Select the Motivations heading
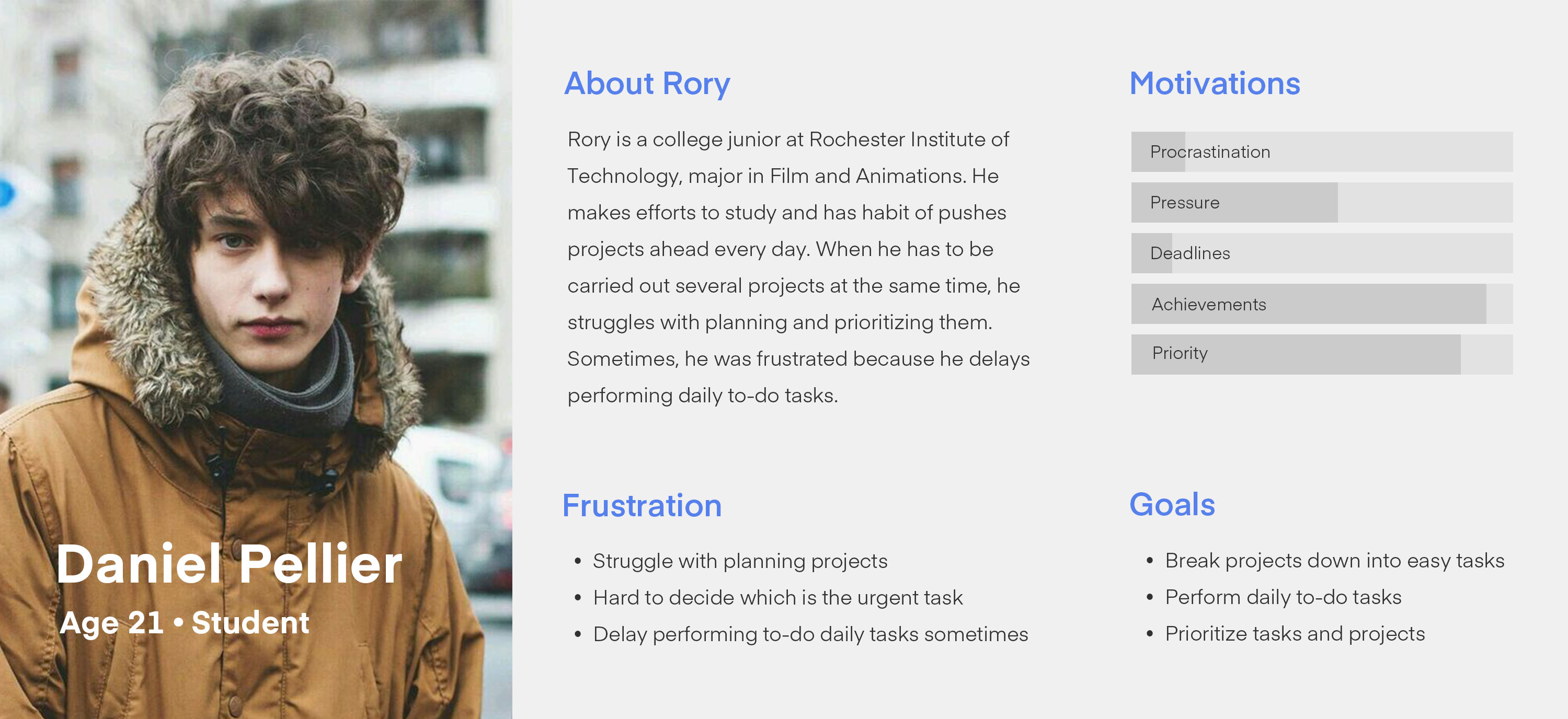Screen dimensions: 1568x719 [1215, 83]
